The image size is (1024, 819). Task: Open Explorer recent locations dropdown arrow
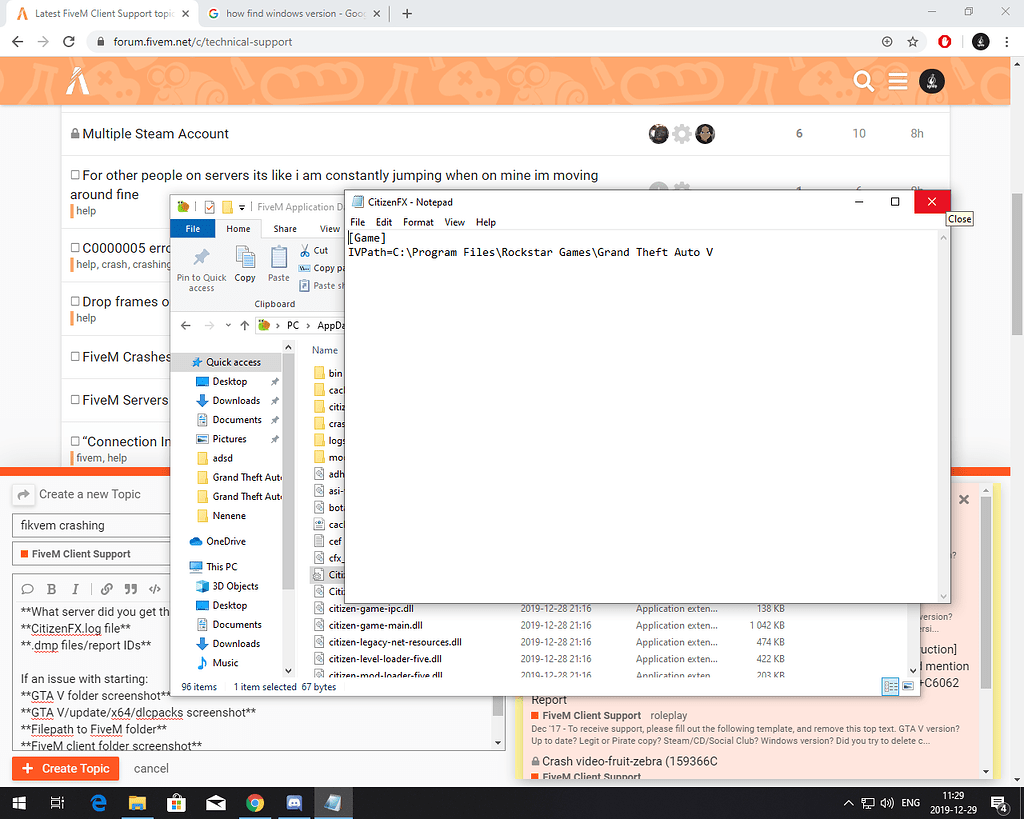(228, 325)
